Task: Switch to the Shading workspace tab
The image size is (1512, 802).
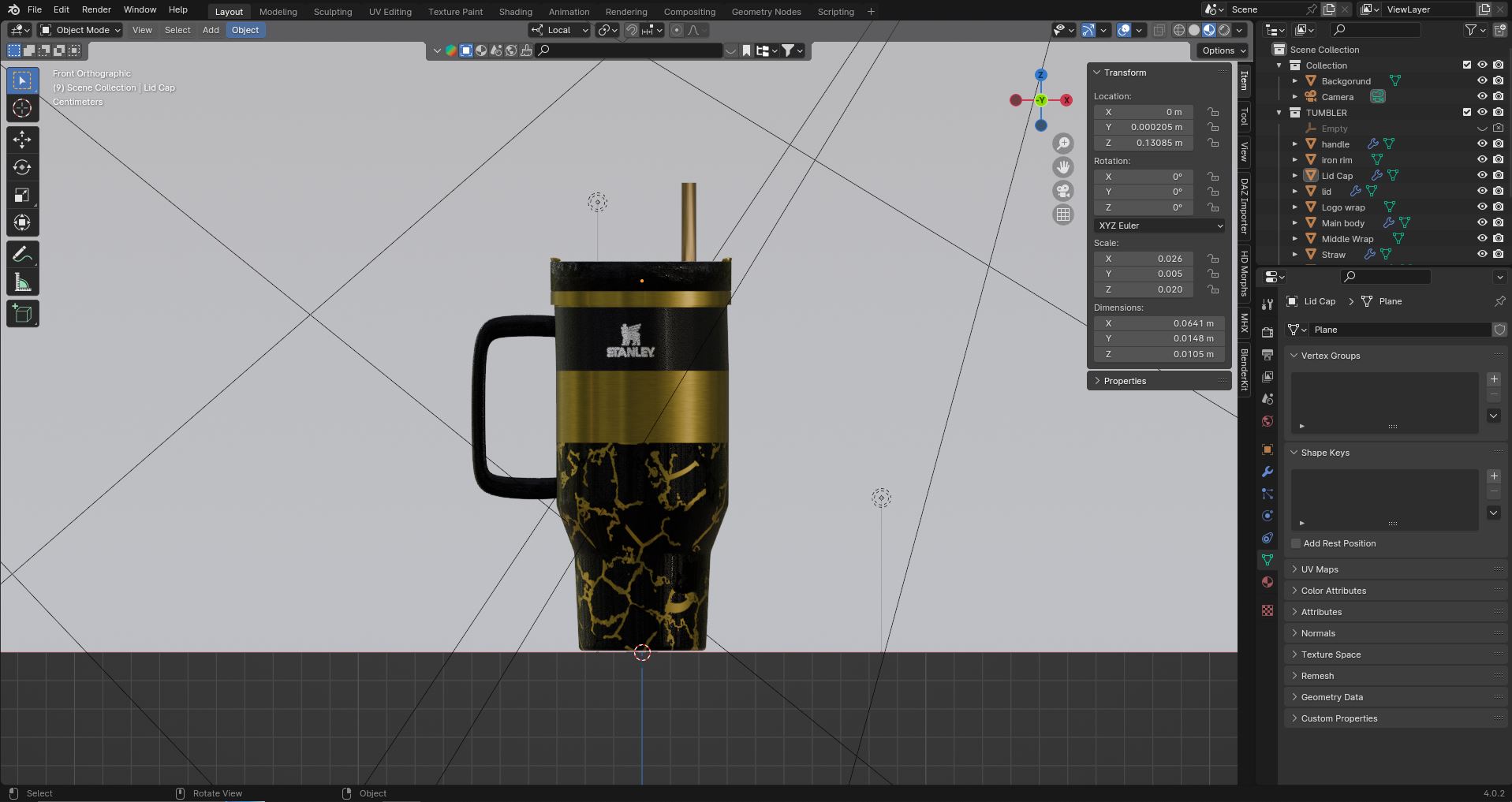Action: 514,11
